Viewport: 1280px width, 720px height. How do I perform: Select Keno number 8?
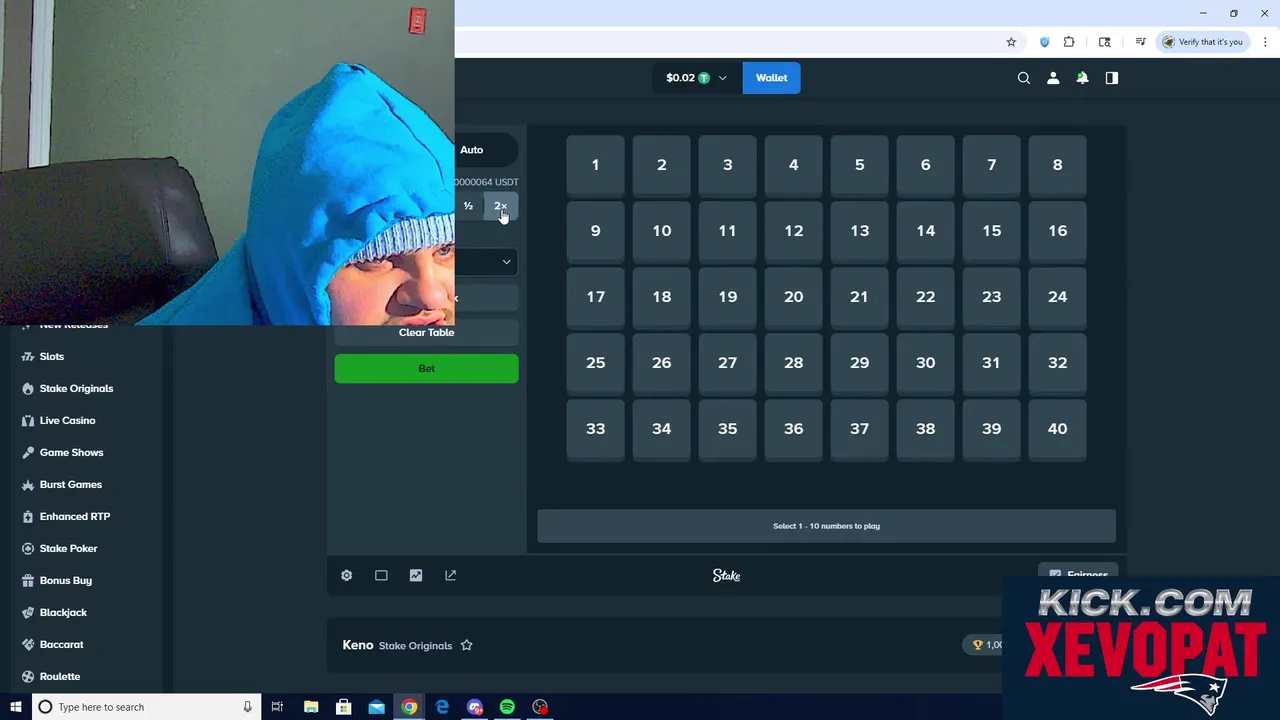coord(1057,165)
